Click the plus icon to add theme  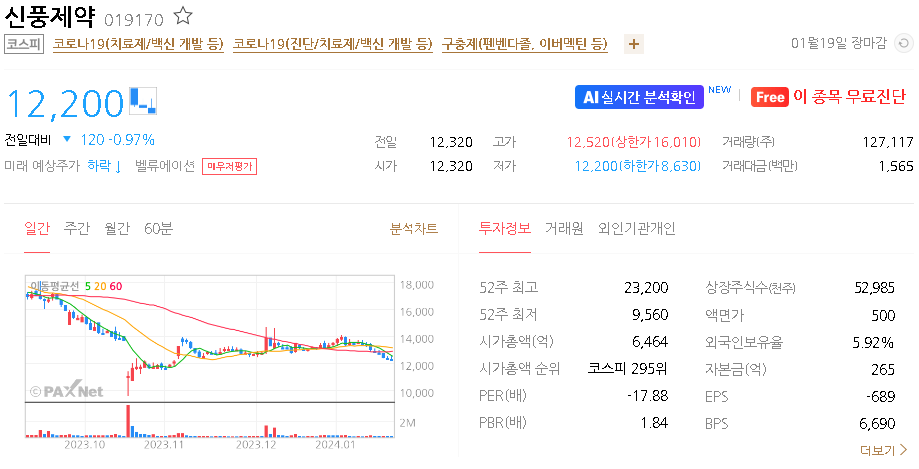[634, 44]
